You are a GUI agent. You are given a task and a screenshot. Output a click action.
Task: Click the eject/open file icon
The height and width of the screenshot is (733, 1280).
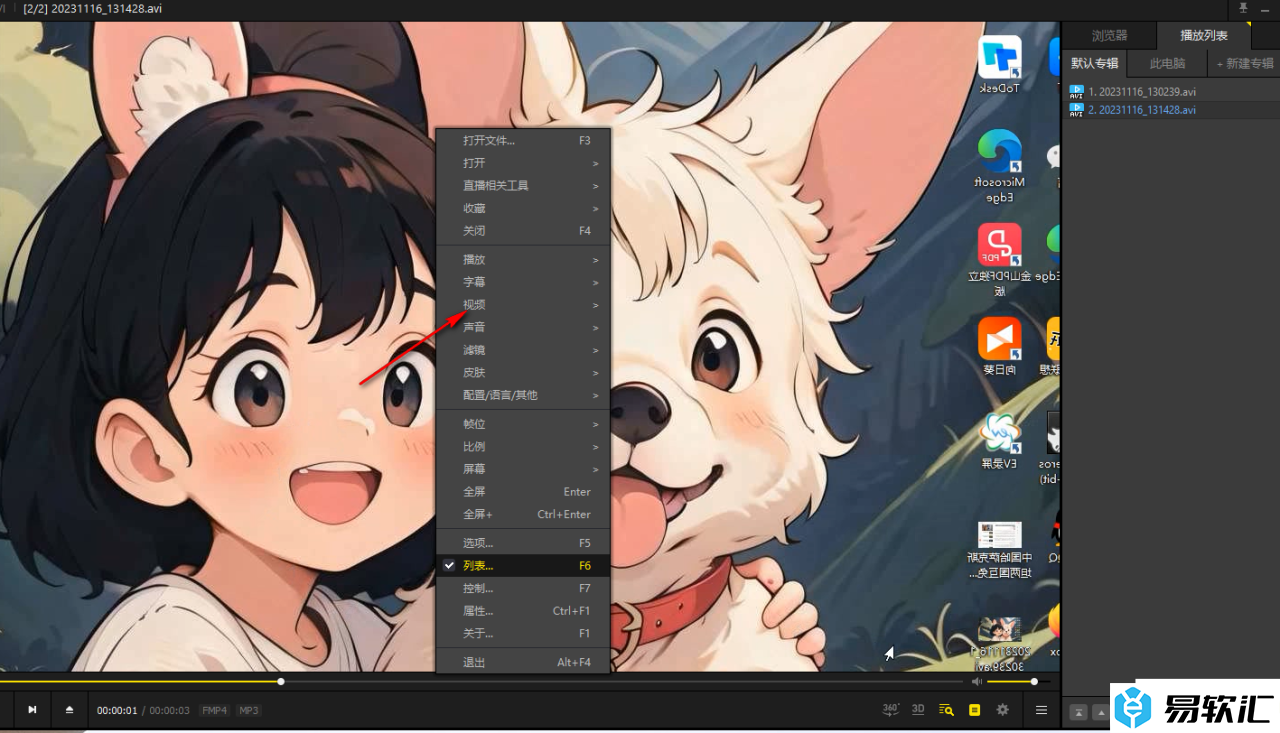point(70,710)
